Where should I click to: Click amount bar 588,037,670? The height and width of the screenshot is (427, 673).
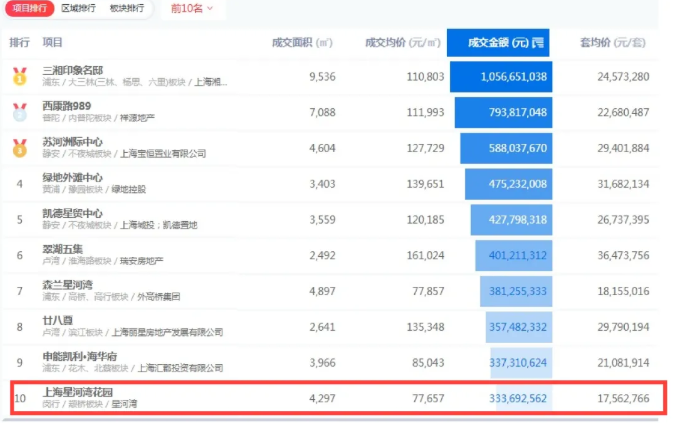pyautogui.click(x=506, y=148)
